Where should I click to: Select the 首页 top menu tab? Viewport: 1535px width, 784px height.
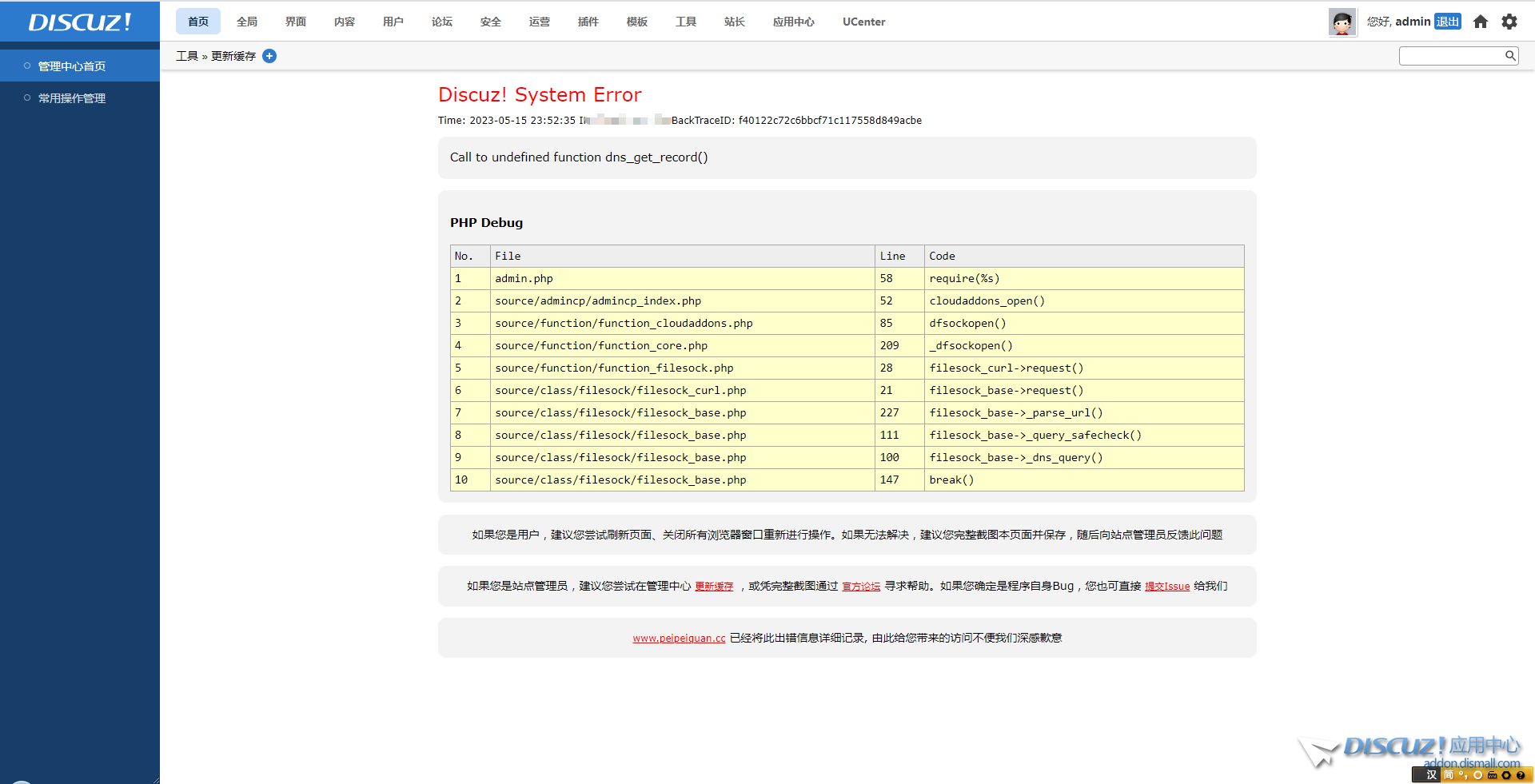coord(198,22)
